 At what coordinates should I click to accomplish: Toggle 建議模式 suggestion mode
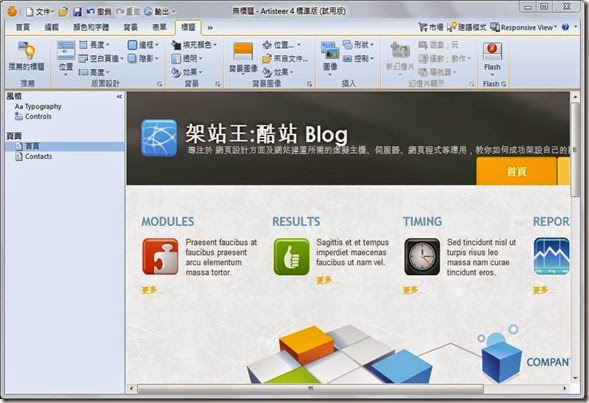pos(466,27)
